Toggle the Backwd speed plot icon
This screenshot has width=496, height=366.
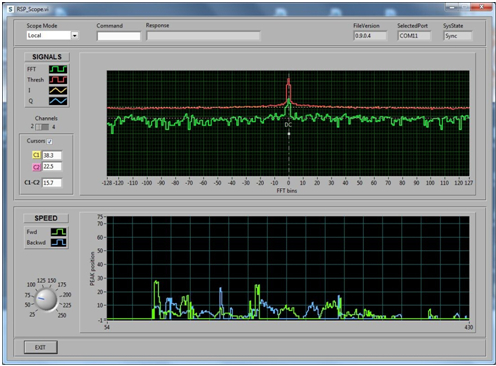tap(59, 242)
